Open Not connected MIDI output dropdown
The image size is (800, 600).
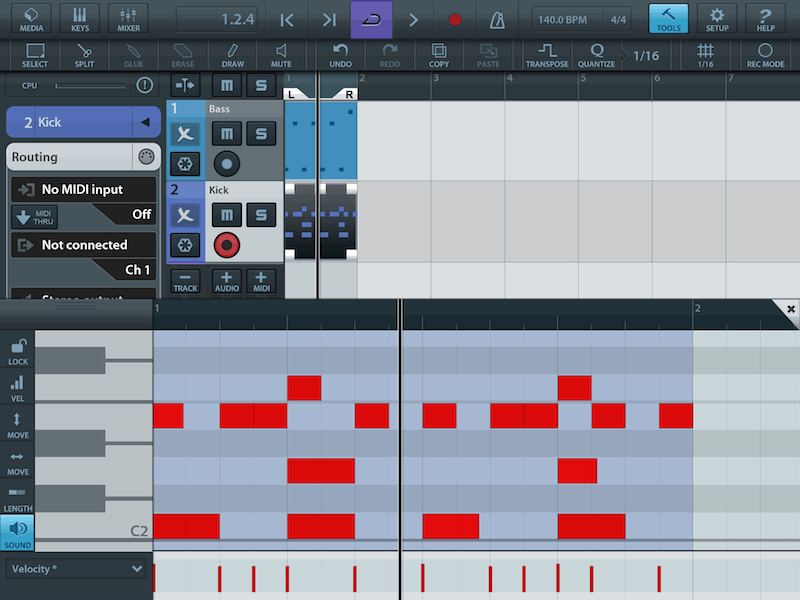click(x=83, y=245)
